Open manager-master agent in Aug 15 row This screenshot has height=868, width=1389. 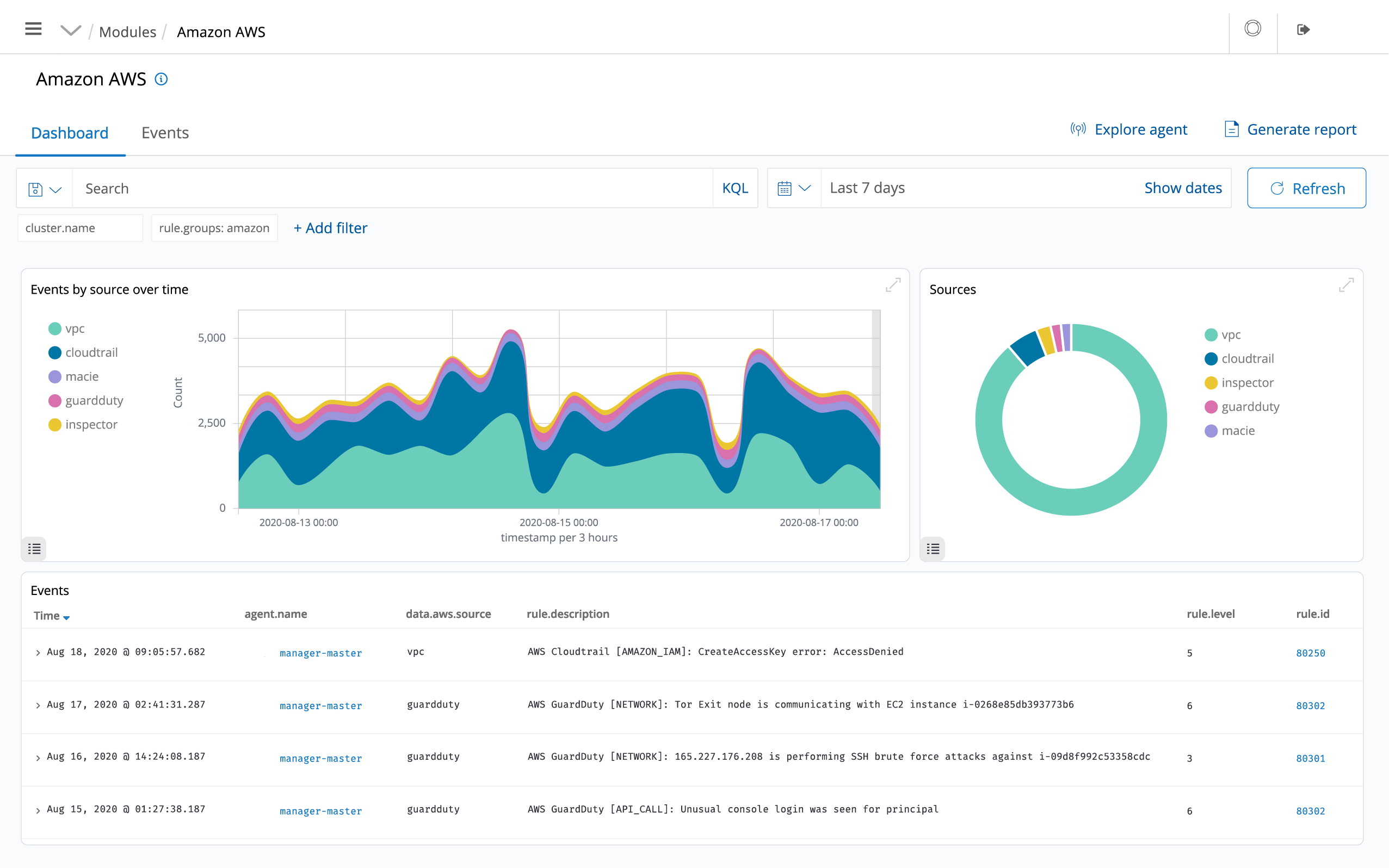coord(320,811)
